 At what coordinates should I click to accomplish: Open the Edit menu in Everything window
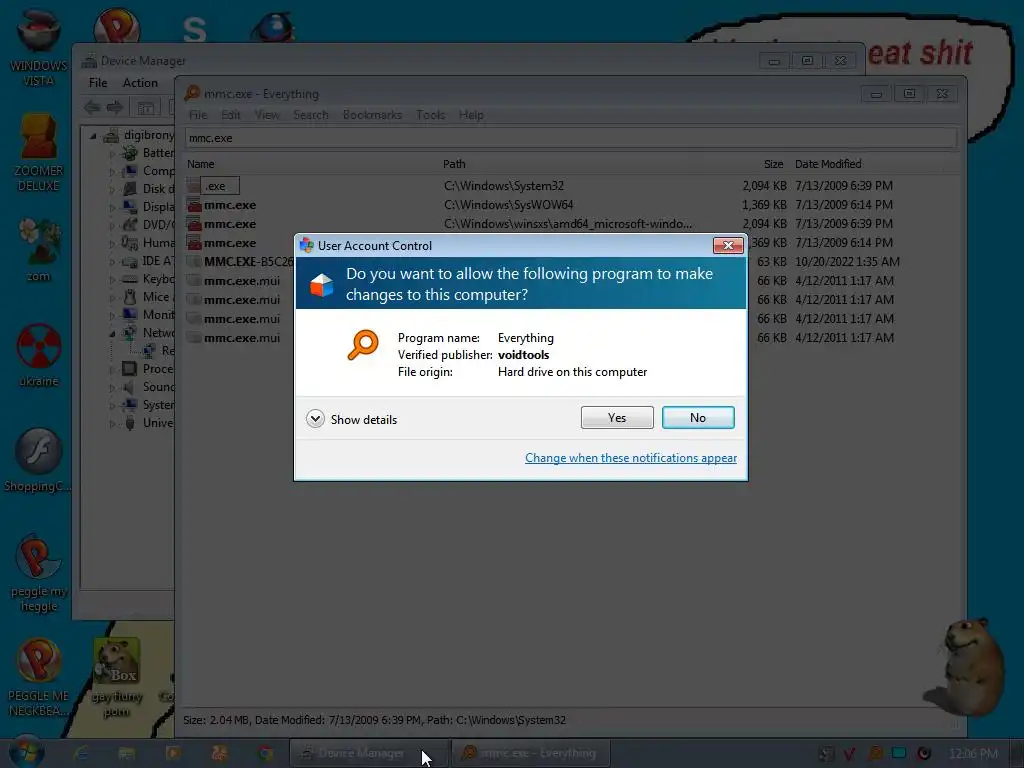click(231, 115)
